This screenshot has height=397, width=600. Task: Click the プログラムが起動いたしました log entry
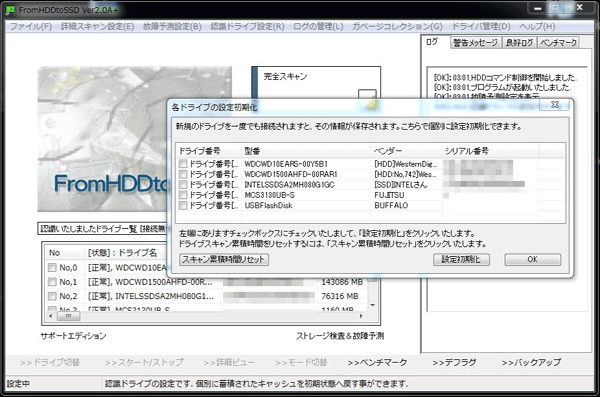(502, 88)
